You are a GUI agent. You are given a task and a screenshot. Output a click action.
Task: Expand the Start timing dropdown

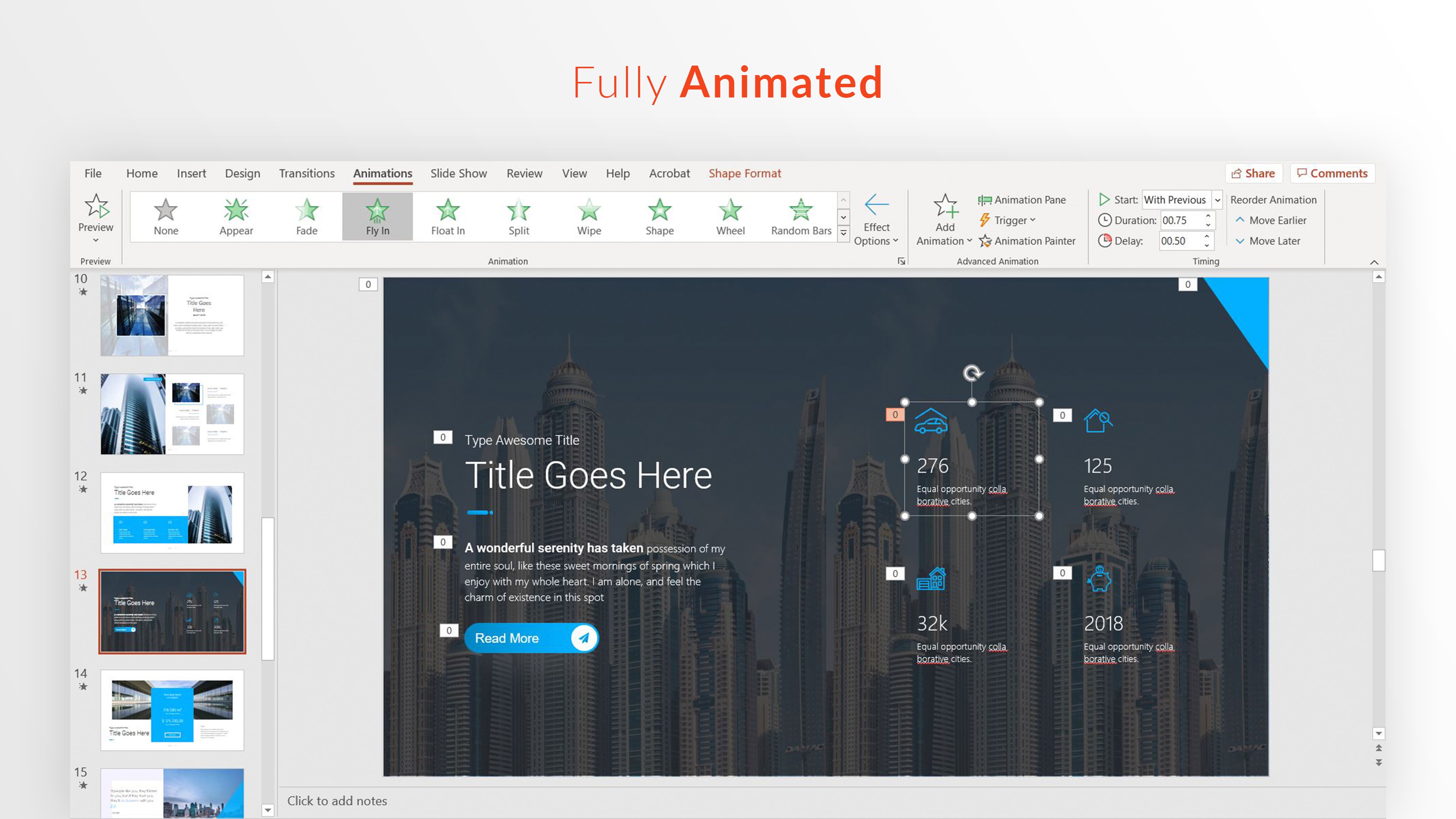pos(1218,200)
